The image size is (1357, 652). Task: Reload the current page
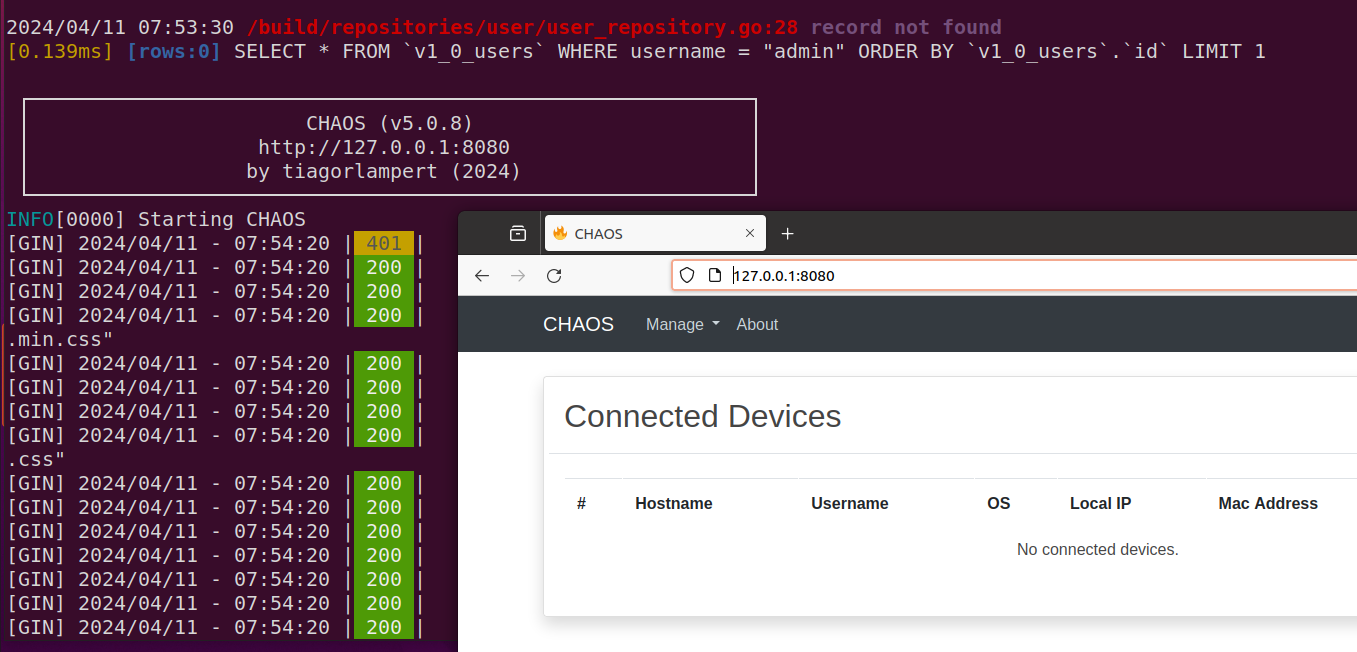pyautogui.click(x=554, y=276)
